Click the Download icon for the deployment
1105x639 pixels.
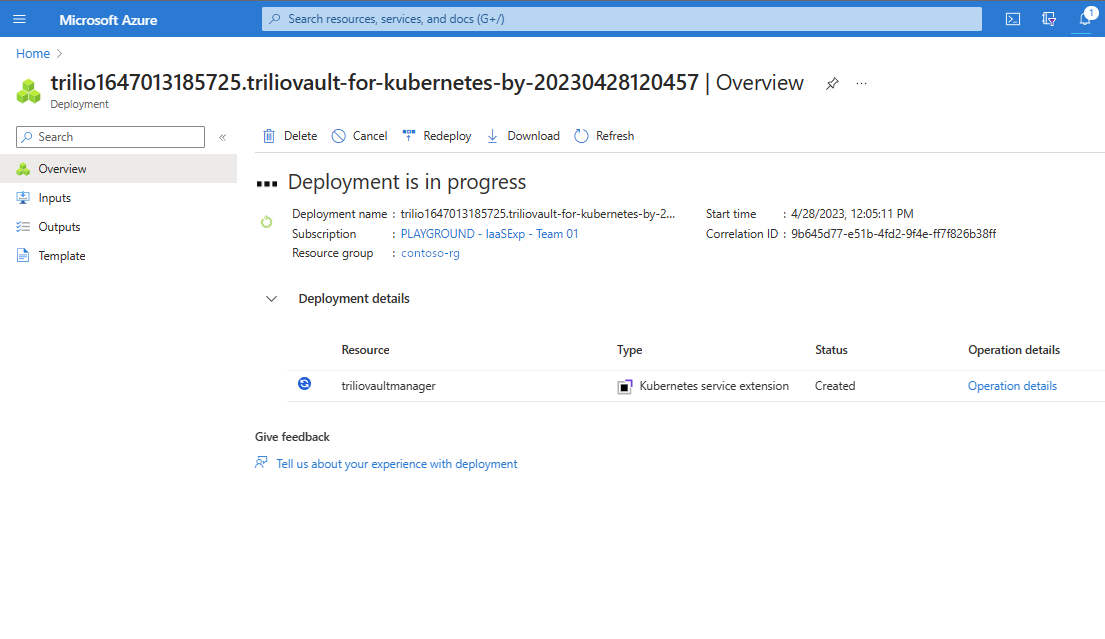492,135
